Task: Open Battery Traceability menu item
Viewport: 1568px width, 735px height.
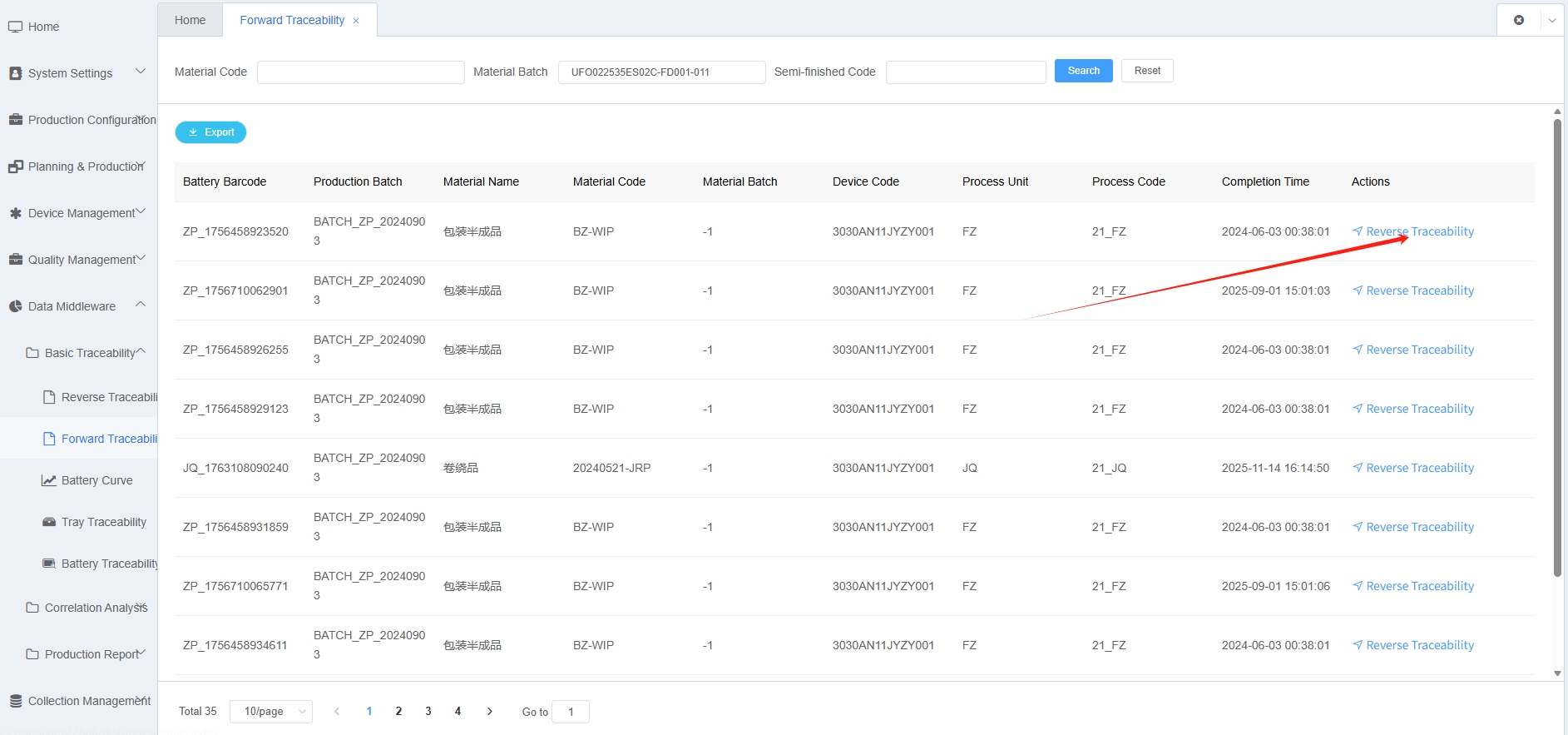Action: [x=110, y=564]
